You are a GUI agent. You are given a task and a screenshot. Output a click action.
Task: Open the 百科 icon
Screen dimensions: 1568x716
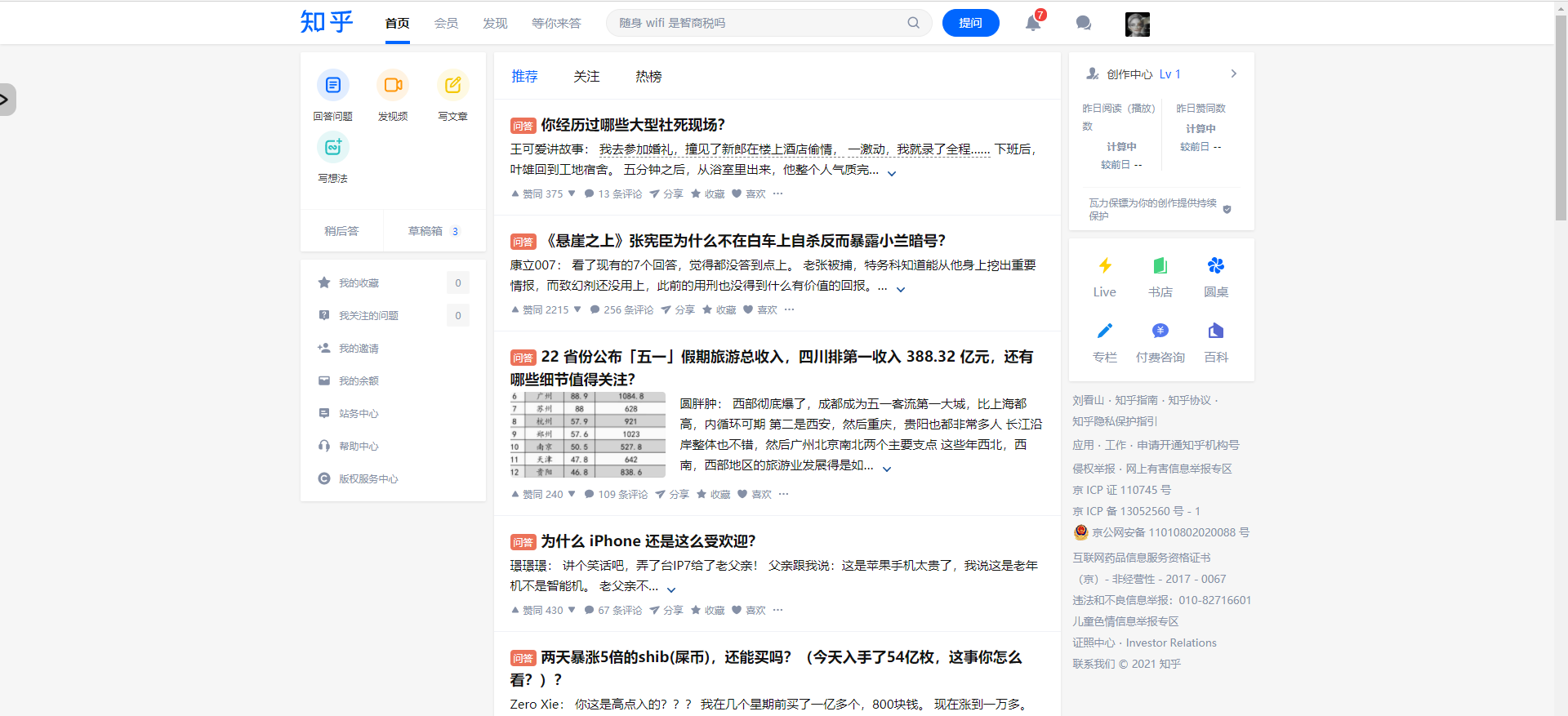1216,331
